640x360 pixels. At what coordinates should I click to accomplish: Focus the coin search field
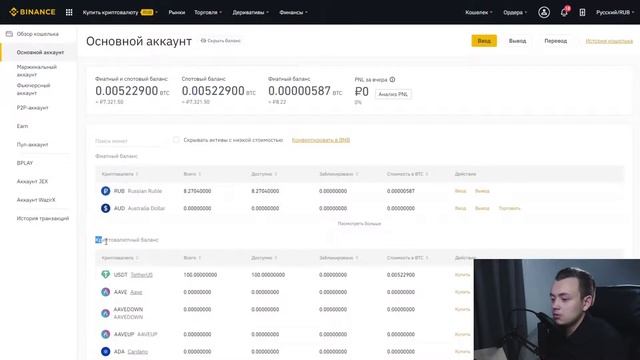tap(129, 141)
